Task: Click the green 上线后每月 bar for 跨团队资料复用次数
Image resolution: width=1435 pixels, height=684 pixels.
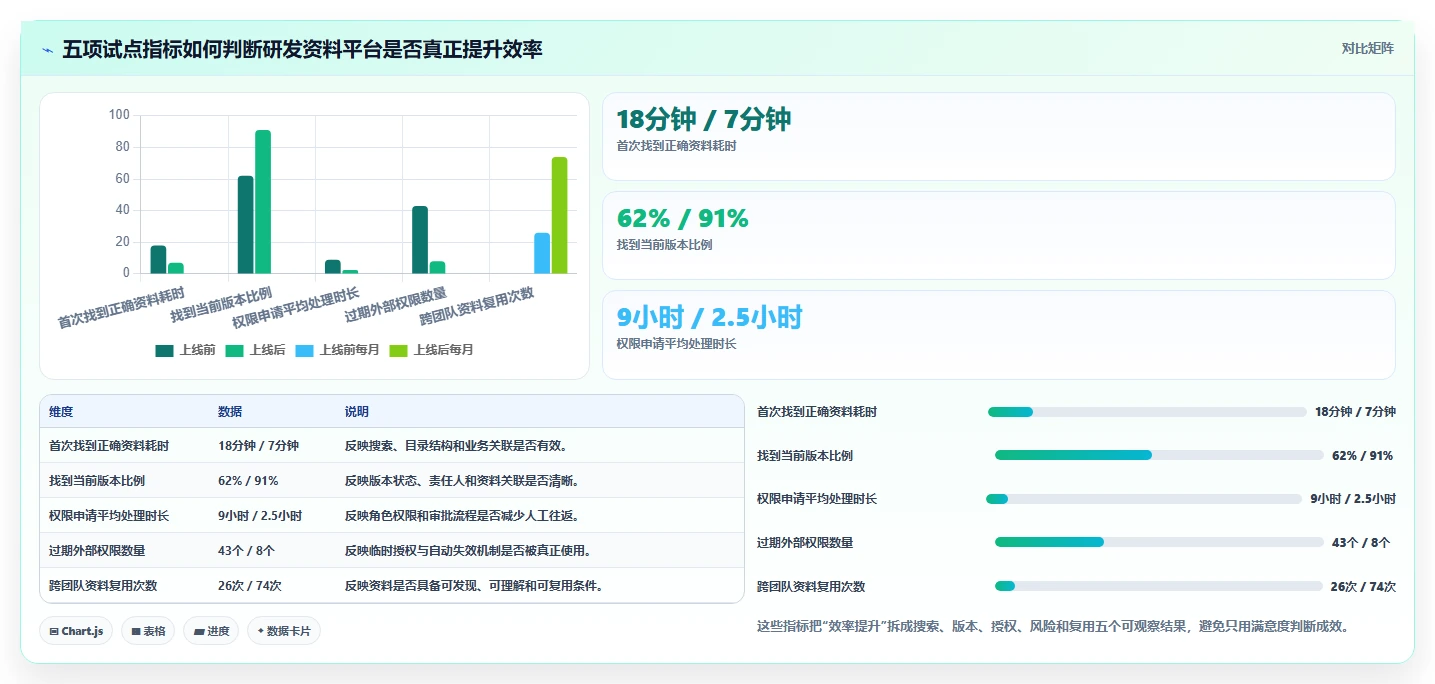Action: [x=559, y=215]
